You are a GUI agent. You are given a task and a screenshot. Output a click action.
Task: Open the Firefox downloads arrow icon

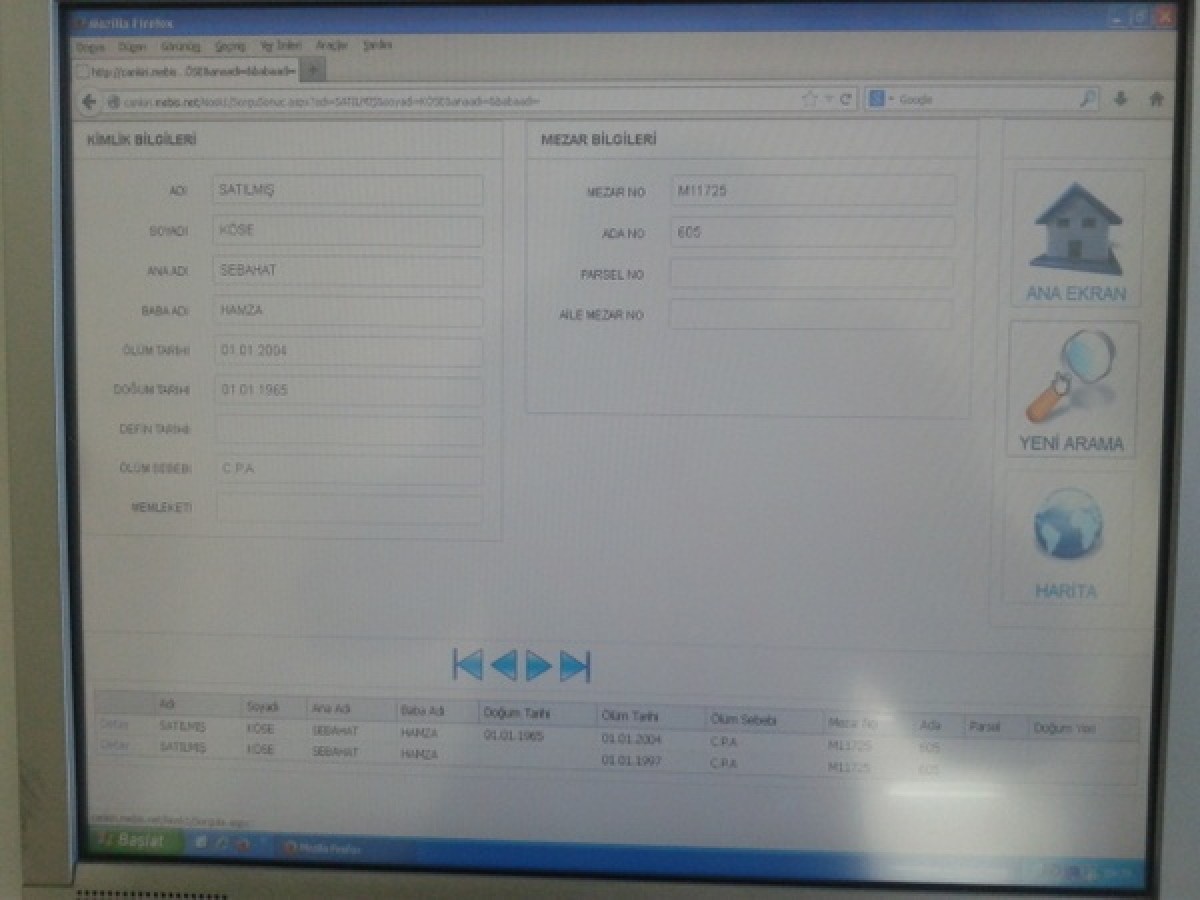click(1121, 99)
